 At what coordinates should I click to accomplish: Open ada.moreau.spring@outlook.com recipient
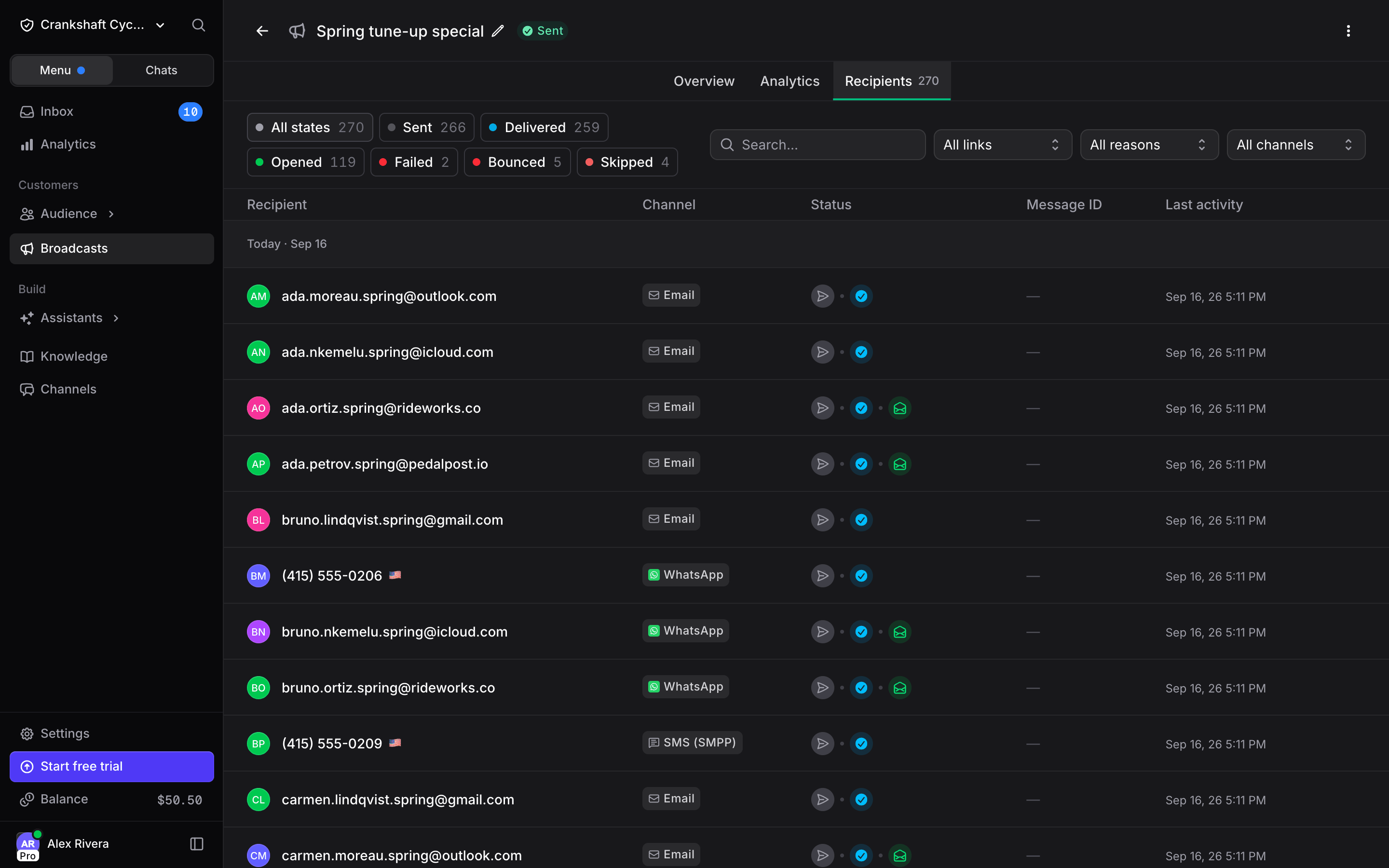tap(389, 296)
